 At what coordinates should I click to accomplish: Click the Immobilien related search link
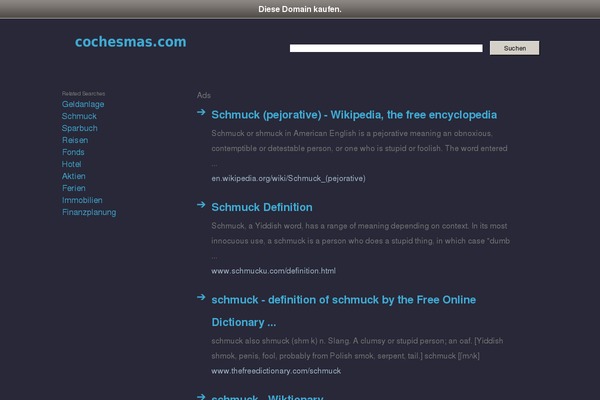[82, 200]
